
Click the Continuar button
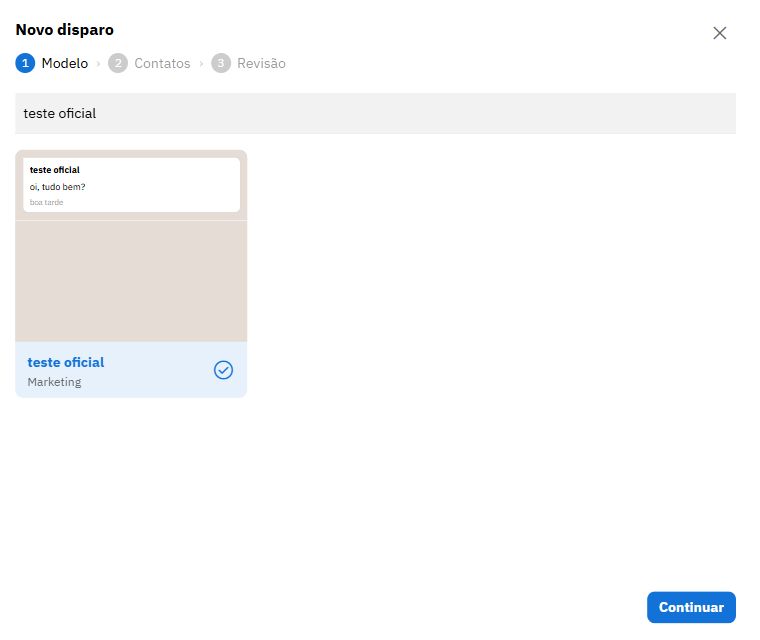click(691, 607)
